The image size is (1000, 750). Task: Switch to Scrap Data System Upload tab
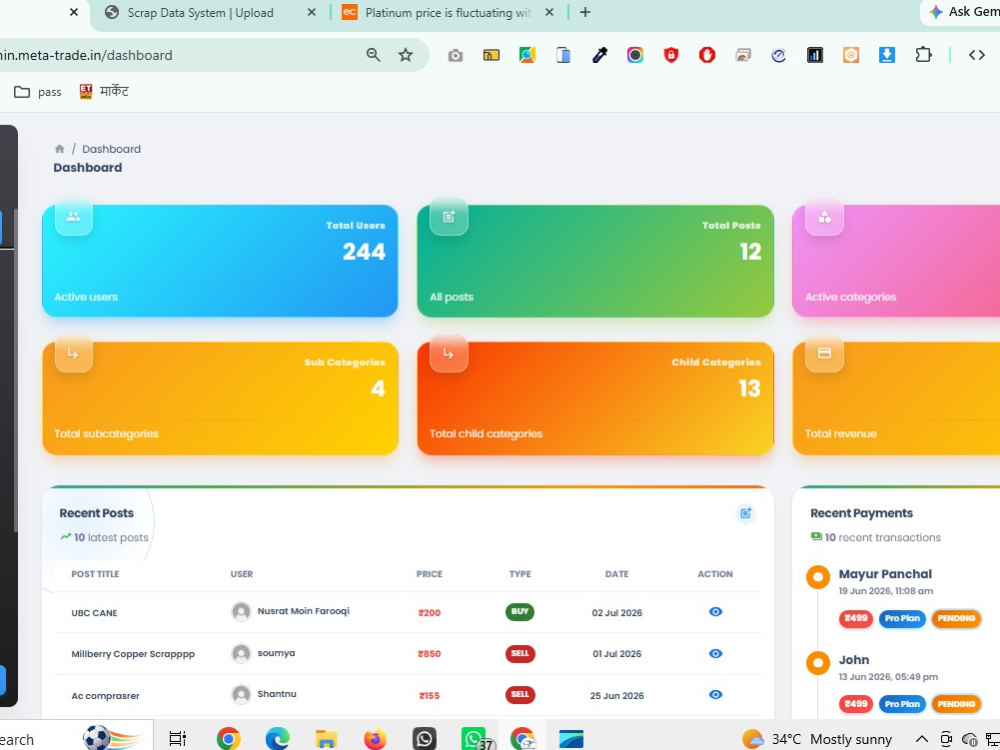200,13
